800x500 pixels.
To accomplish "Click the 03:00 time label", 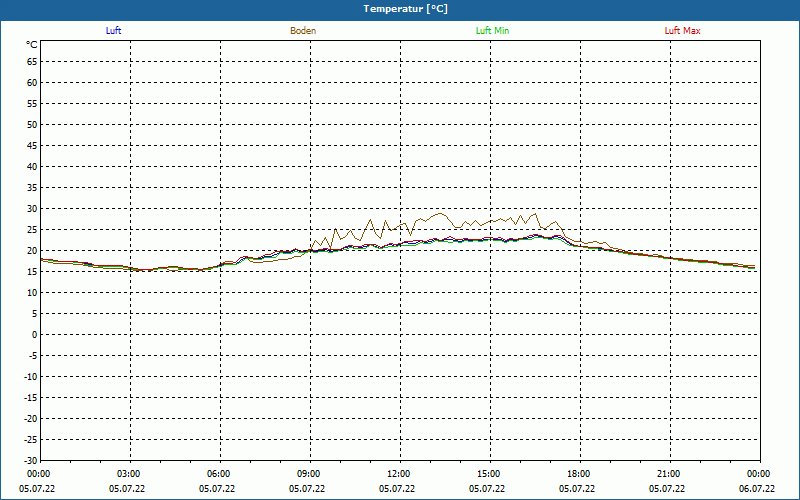I will (x=129, y=474).
